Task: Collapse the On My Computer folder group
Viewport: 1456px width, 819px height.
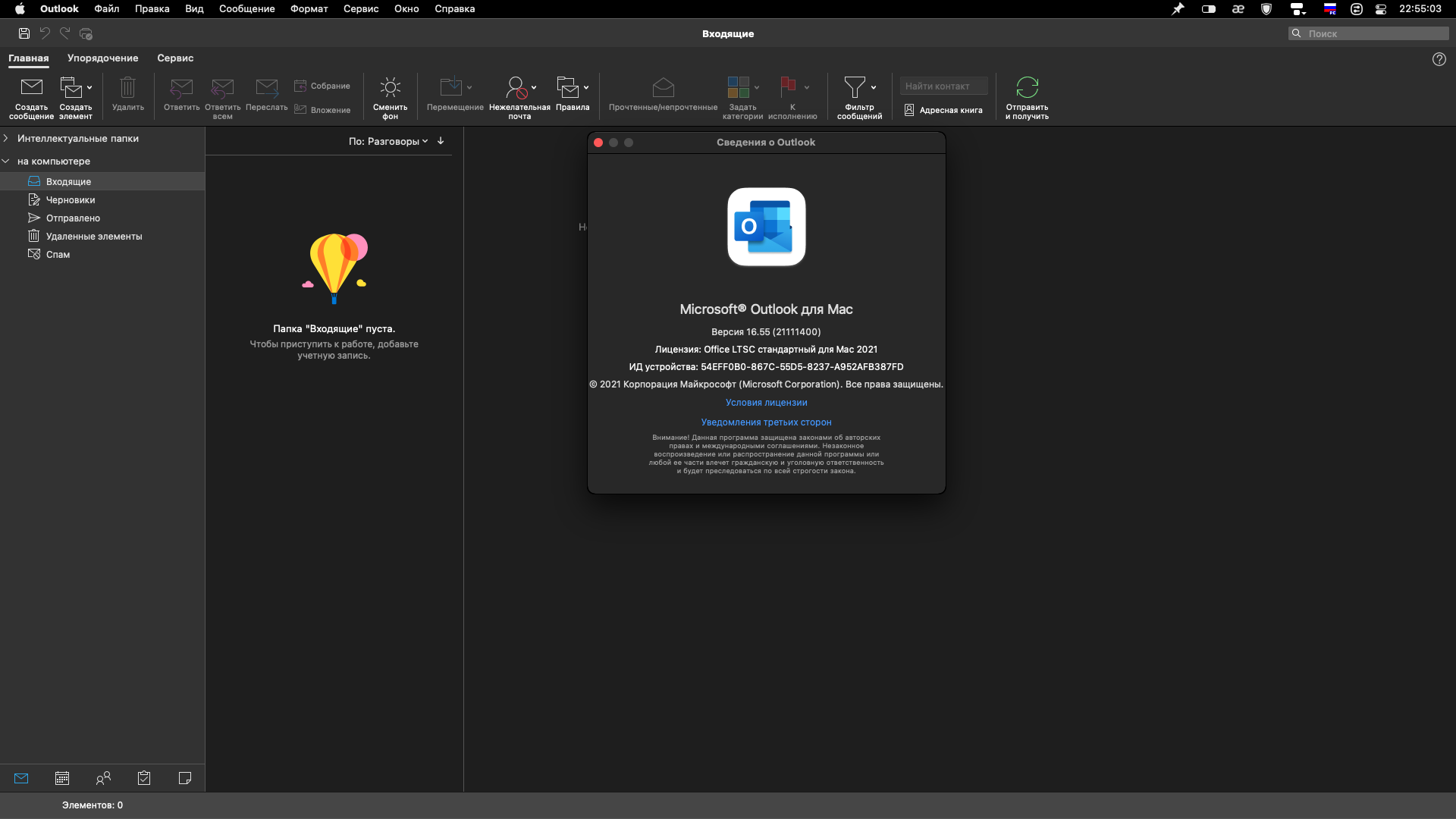Action: [x=6, y=161]
